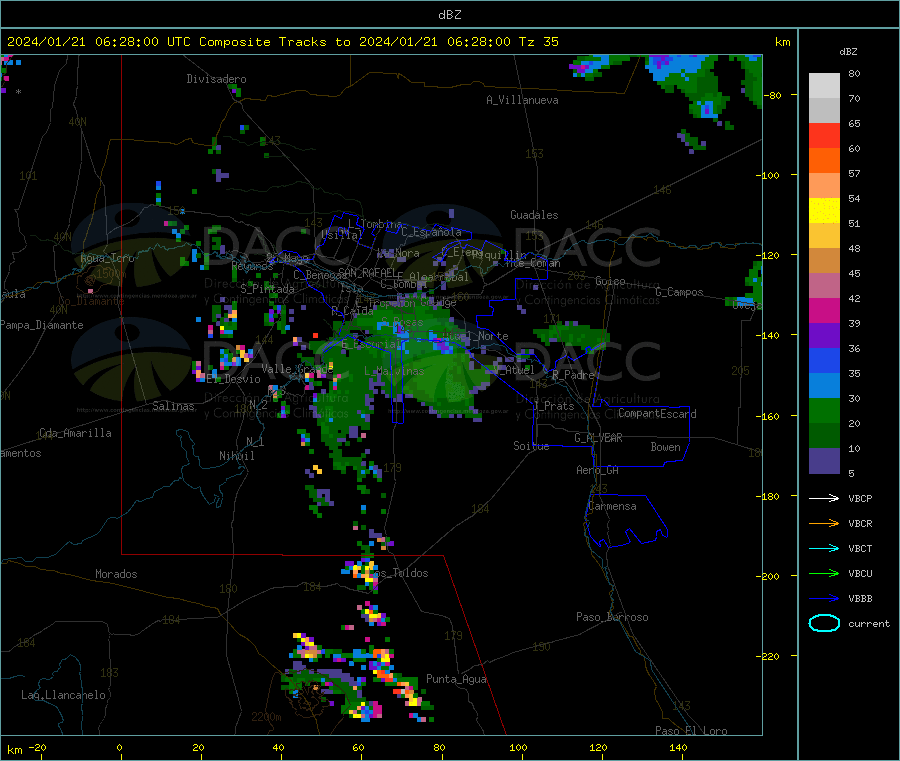
Task: Click the R_Padre label
Action: (x=573, y=375)
